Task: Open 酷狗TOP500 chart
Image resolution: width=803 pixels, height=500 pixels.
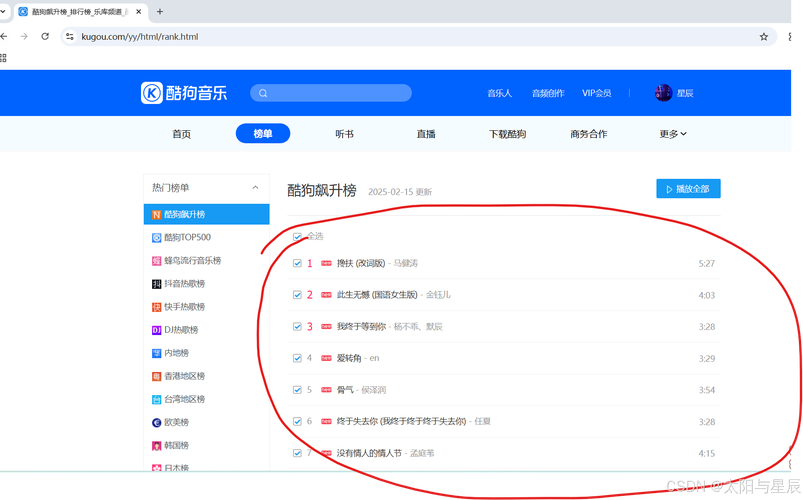Action: tap(187, 238)
